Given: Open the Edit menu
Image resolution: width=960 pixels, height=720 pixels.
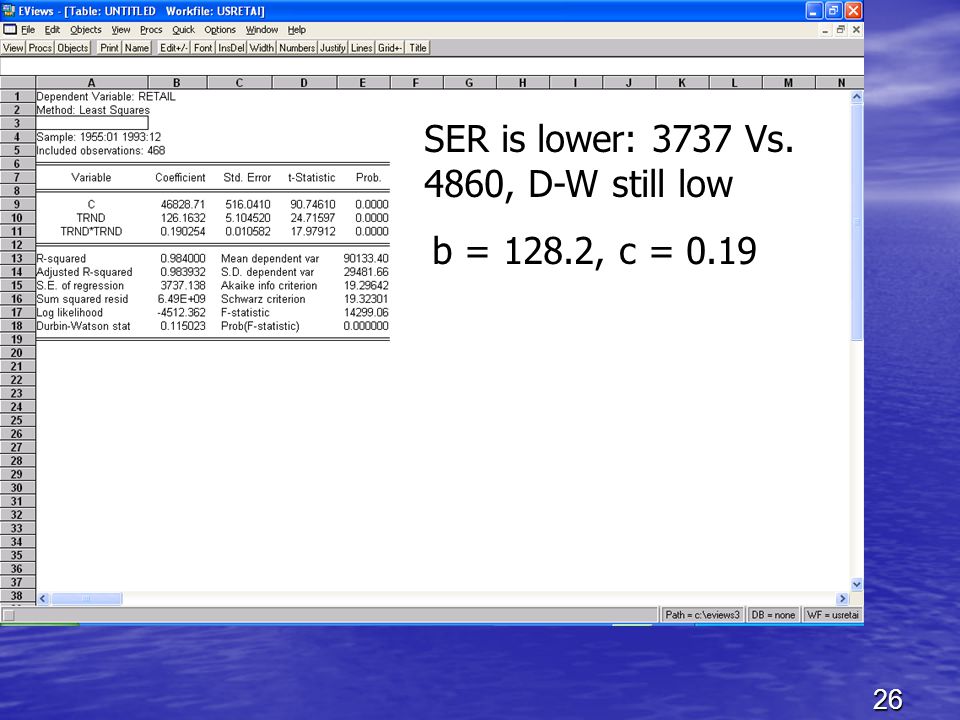Looking at the screenshot, I should (52, 29).
